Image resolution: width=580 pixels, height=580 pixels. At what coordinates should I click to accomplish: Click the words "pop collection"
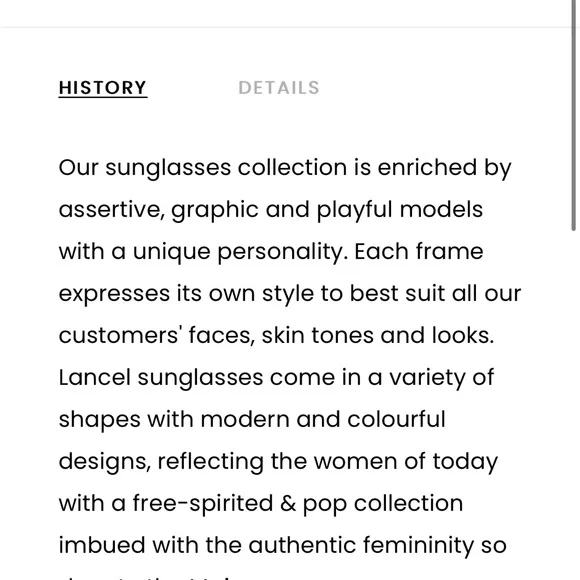coord(383,504)
